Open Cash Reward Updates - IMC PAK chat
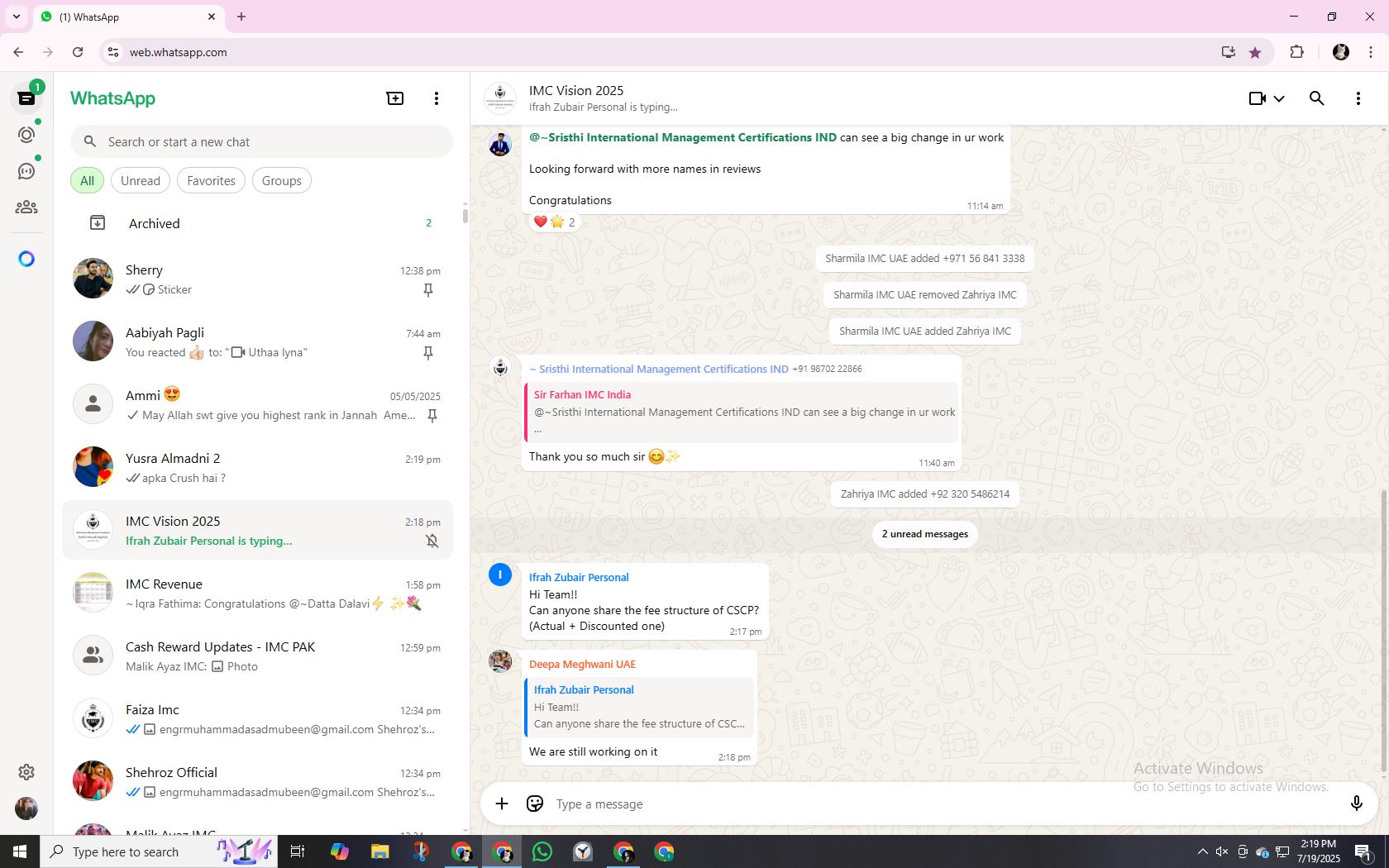This screenshot has height=868, width=1389. [257, 656]
